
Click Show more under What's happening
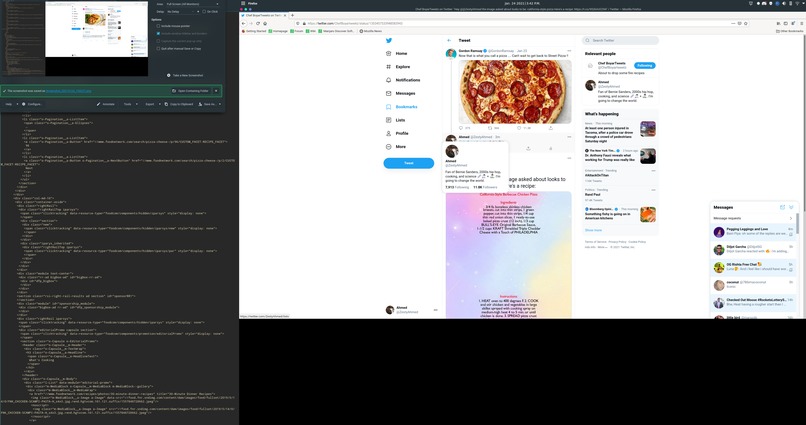click(593, 230)
